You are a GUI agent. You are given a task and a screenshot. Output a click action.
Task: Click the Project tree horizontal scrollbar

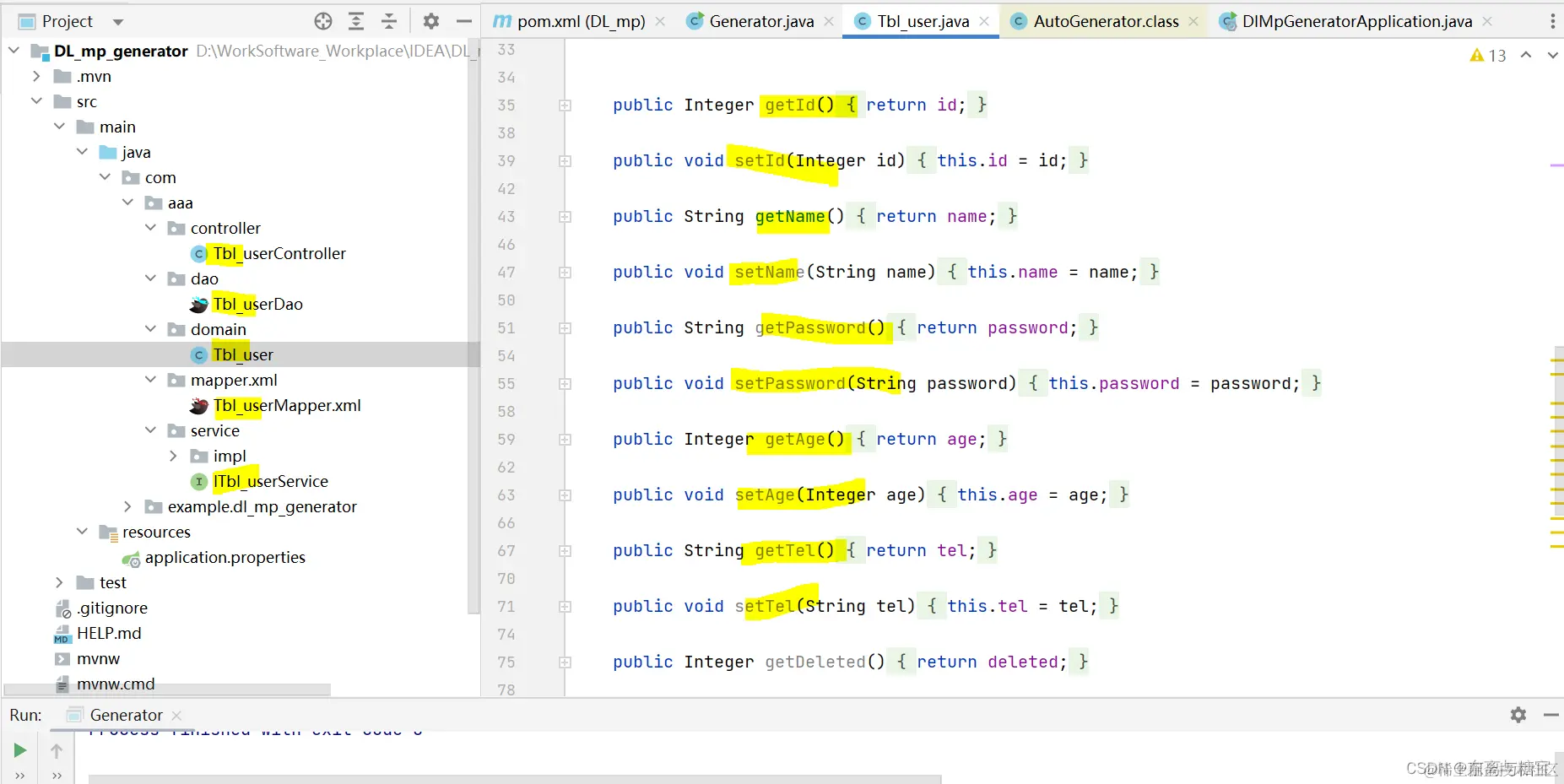(167, 689)
